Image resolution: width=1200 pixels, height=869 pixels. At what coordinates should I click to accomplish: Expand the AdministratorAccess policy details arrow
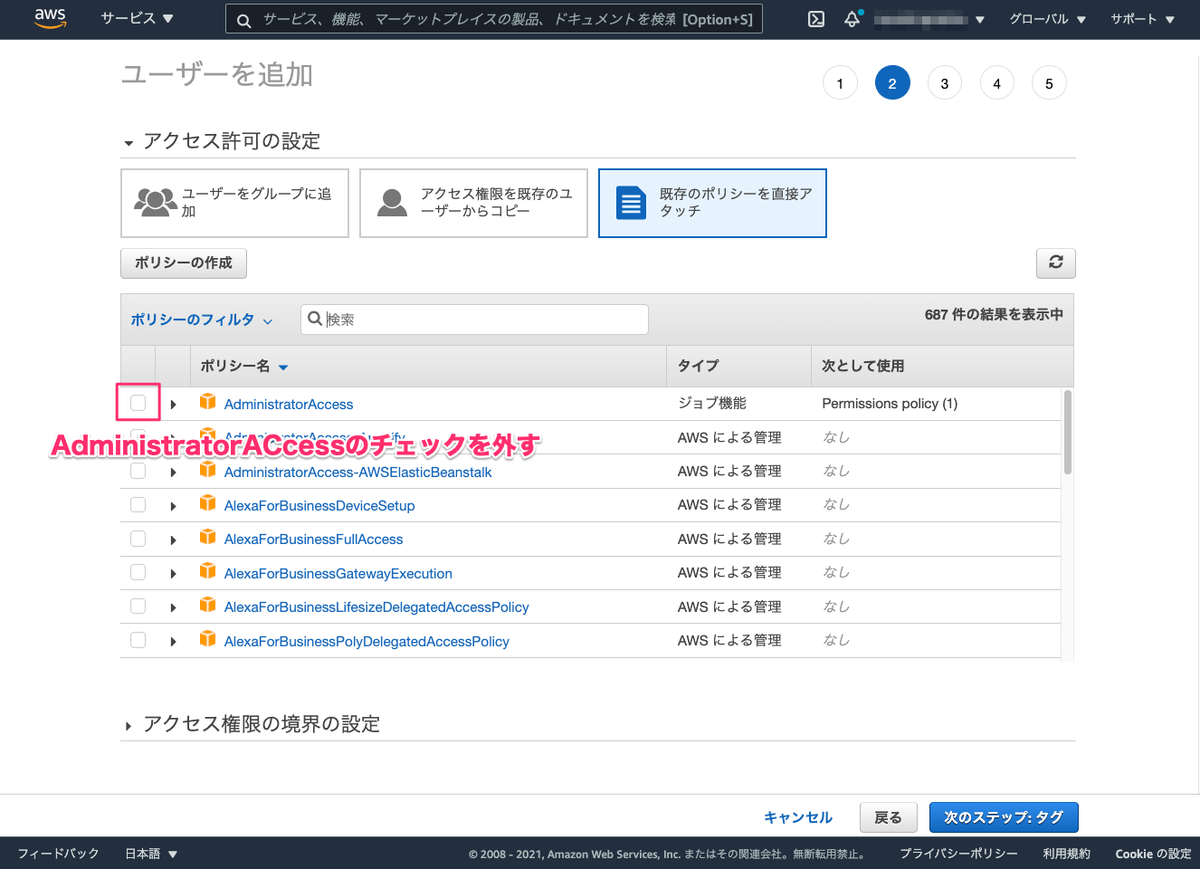172,404
